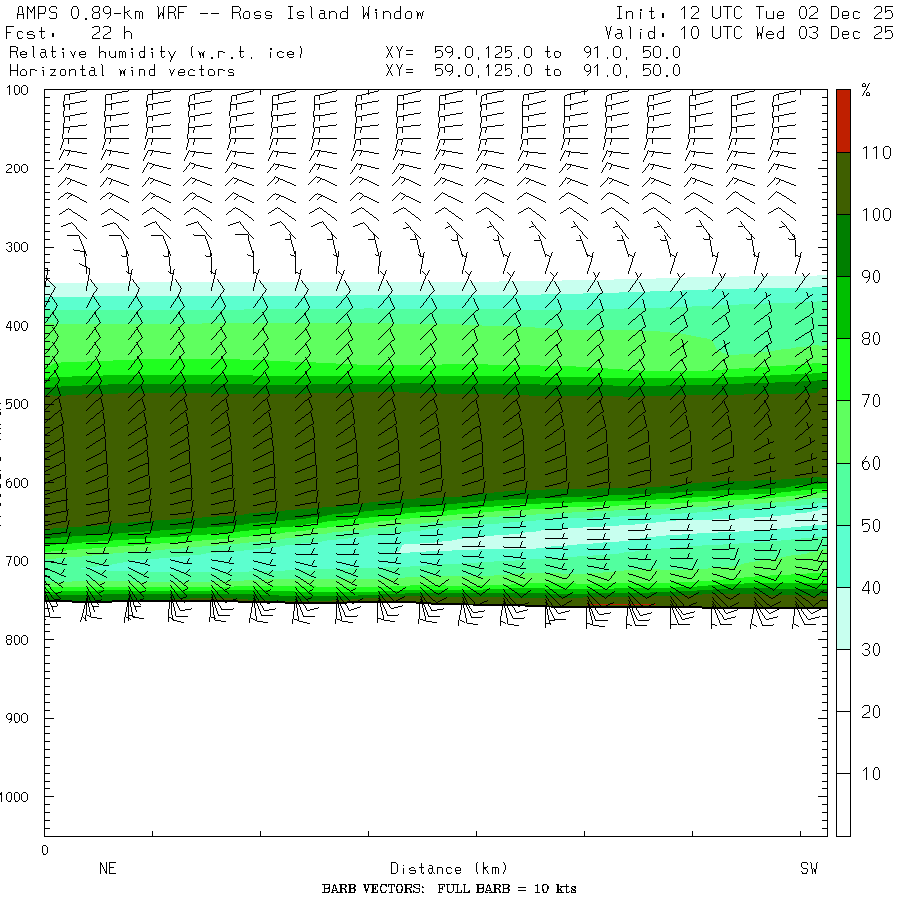Click the 'Distance (km)' axis title
The width and height of the screenshot is (900, 900).
coord(449,868)
